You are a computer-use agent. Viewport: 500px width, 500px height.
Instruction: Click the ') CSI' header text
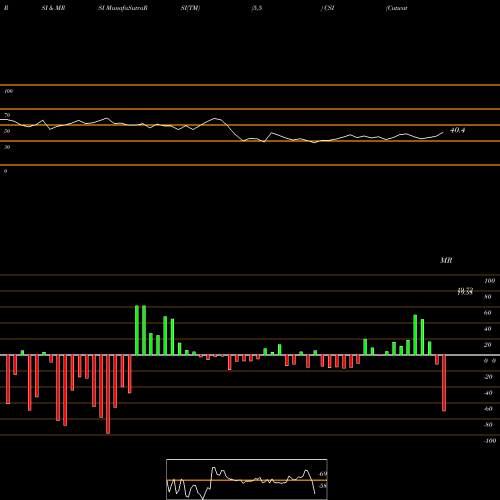(x=327, y=8)
